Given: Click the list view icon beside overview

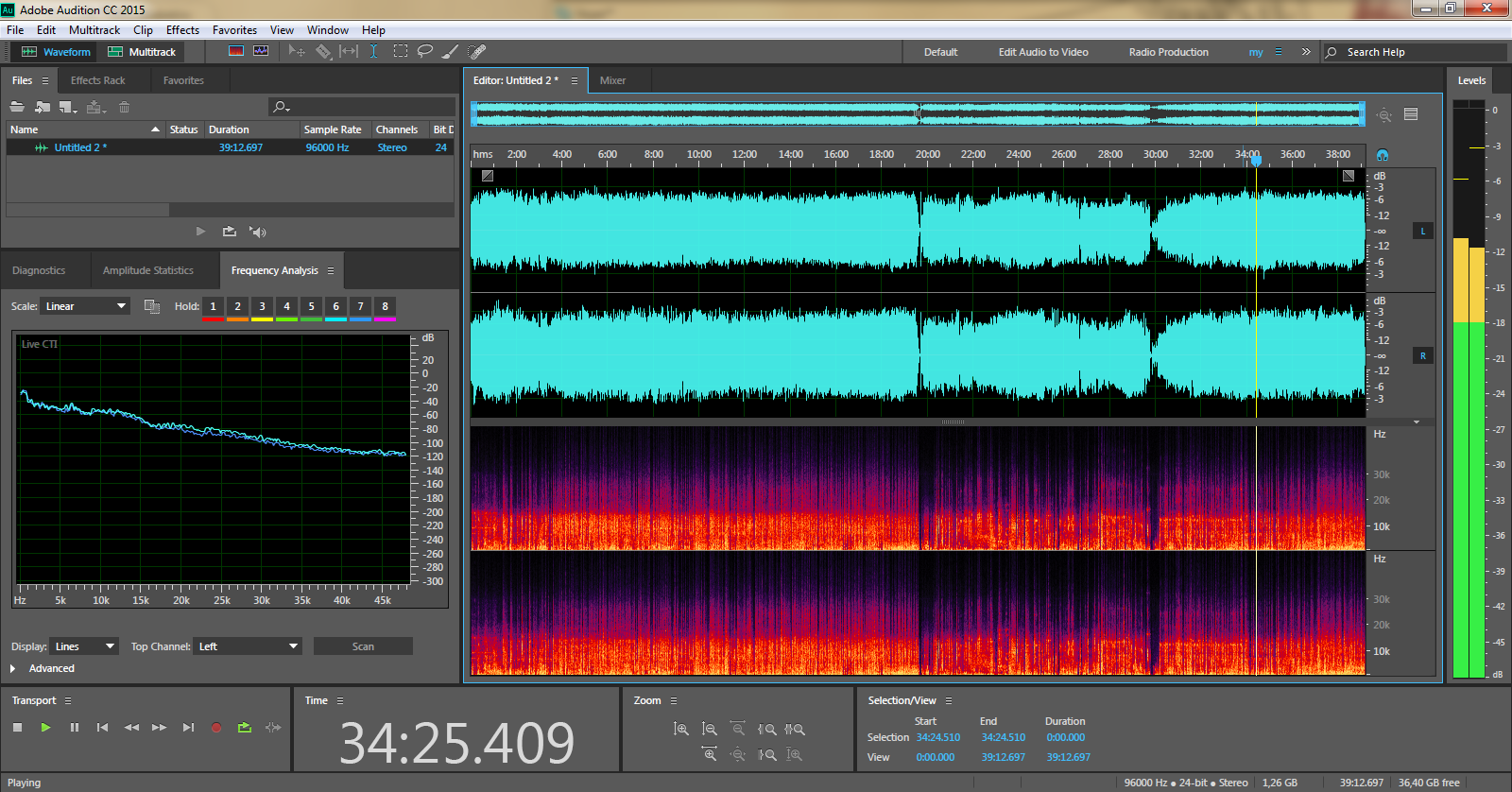Looking at the screenshot, I should (x=1411, y=114).
